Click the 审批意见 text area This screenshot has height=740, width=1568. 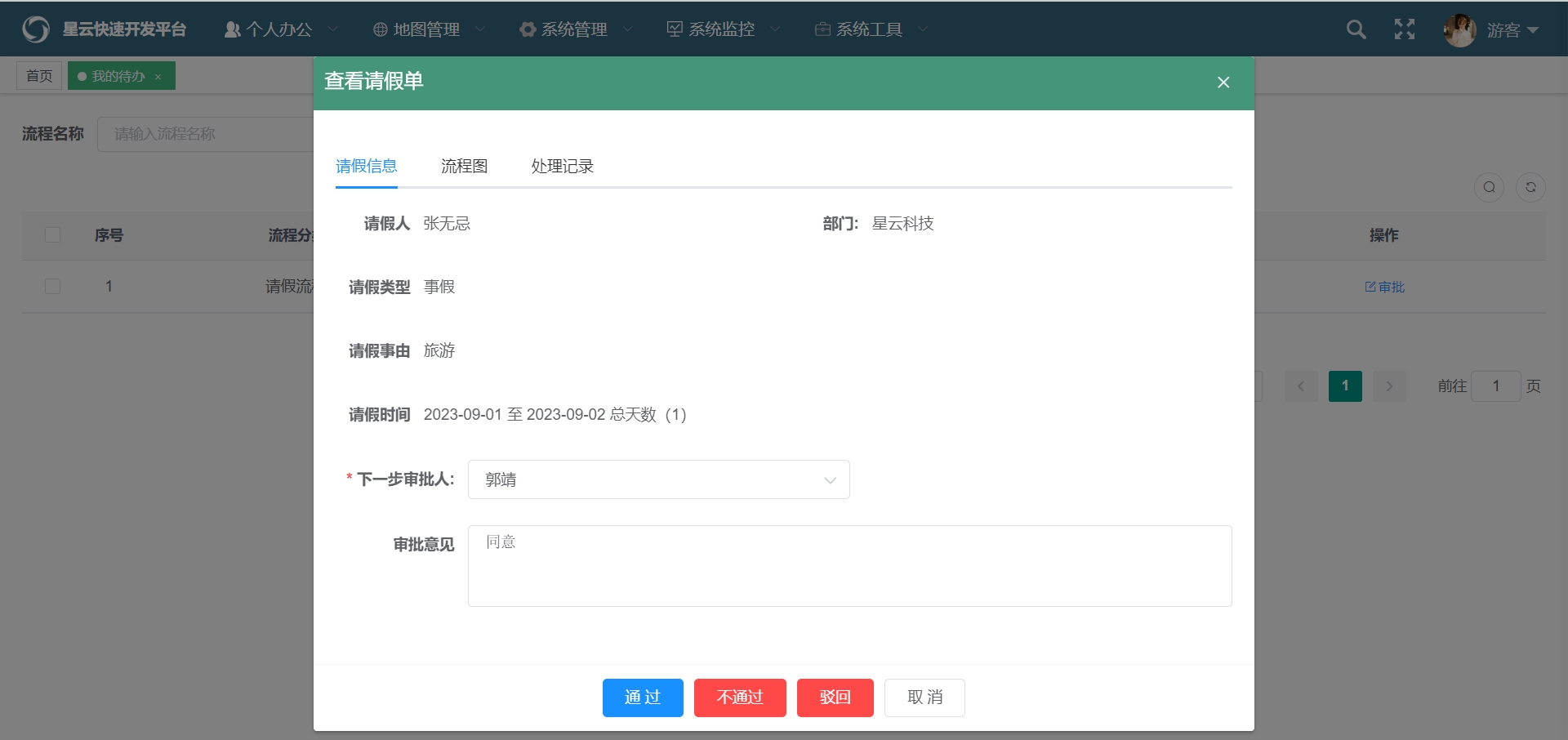[x=849, y=566]
